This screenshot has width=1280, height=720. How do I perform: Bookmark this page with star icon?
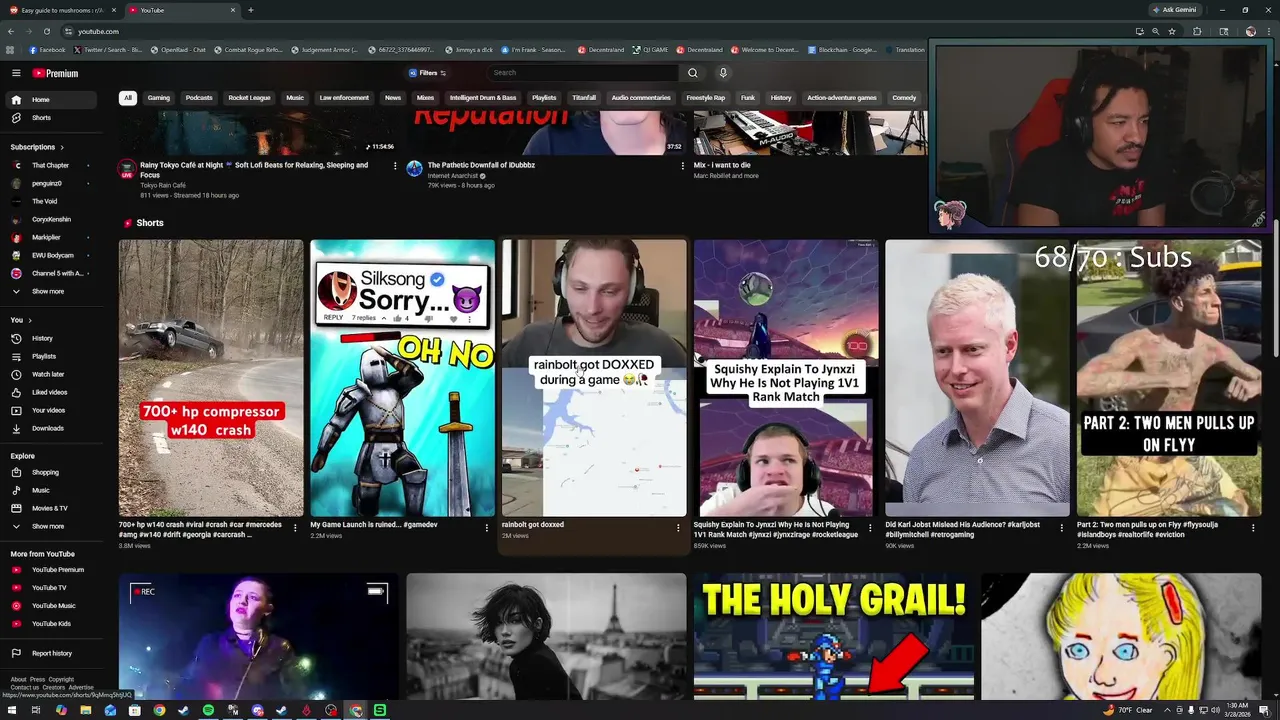pyautogui.click(x=1172, y=31)
